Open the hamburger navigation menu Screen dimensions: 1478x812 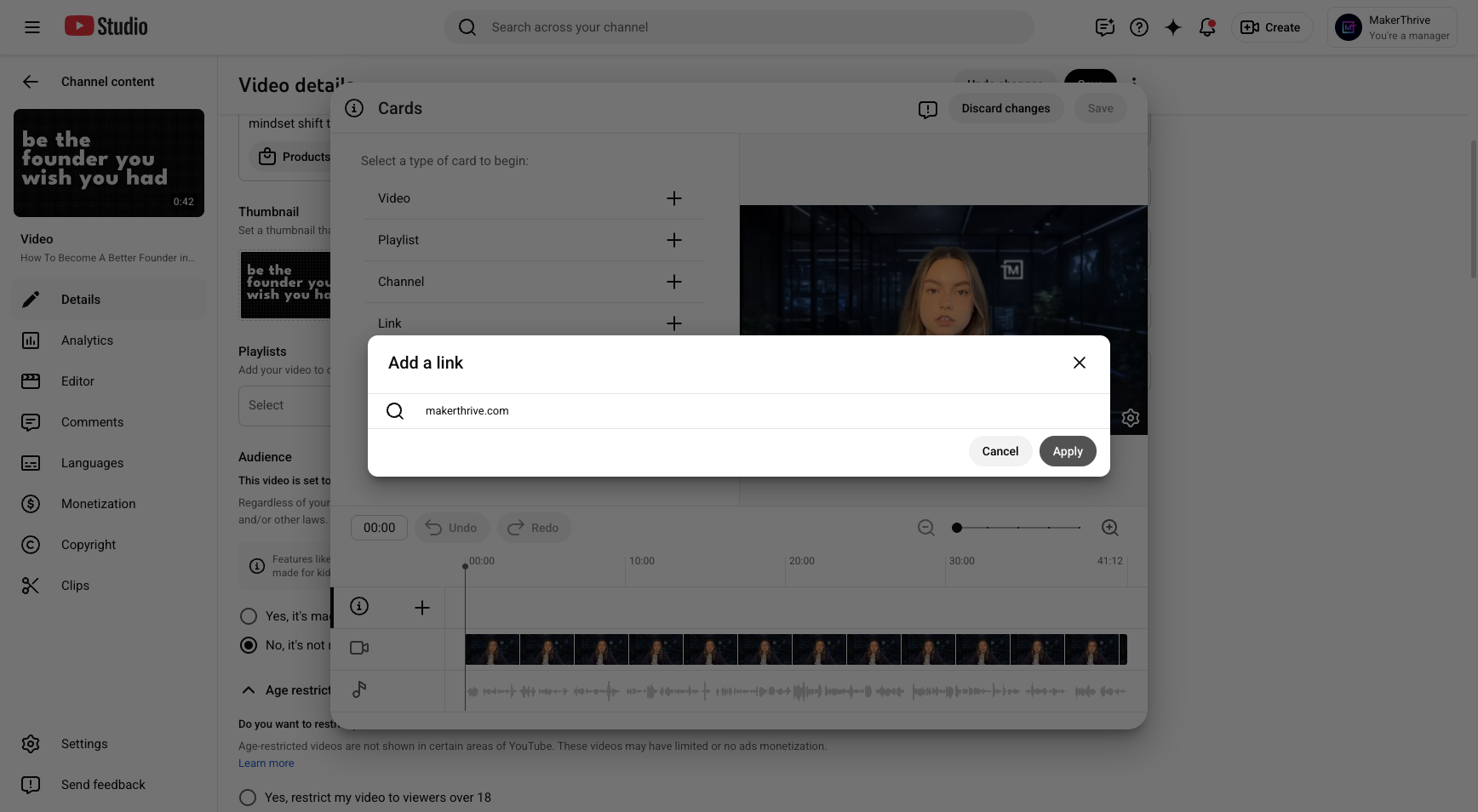pos(32,27)
